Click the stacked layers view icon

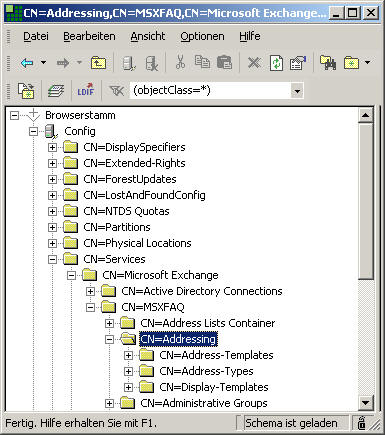pos(56,91)
